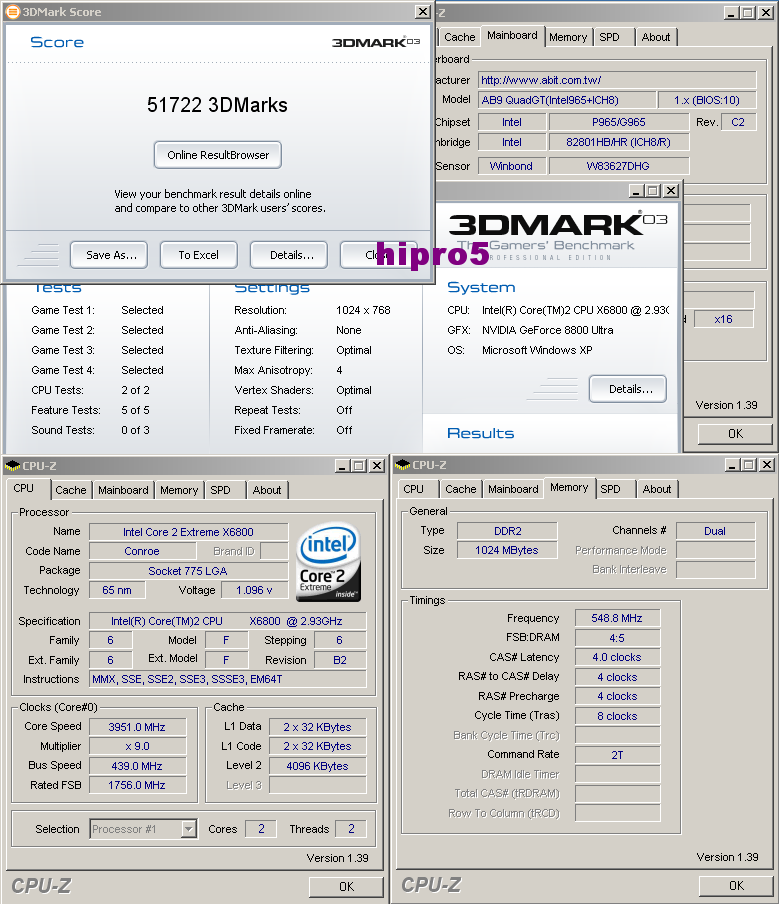Image resolution: width=779 pixels, height=904 pixels.
Task: Open Memory tab in top CPU-Z Mainboard window
Action: point(568,37)
